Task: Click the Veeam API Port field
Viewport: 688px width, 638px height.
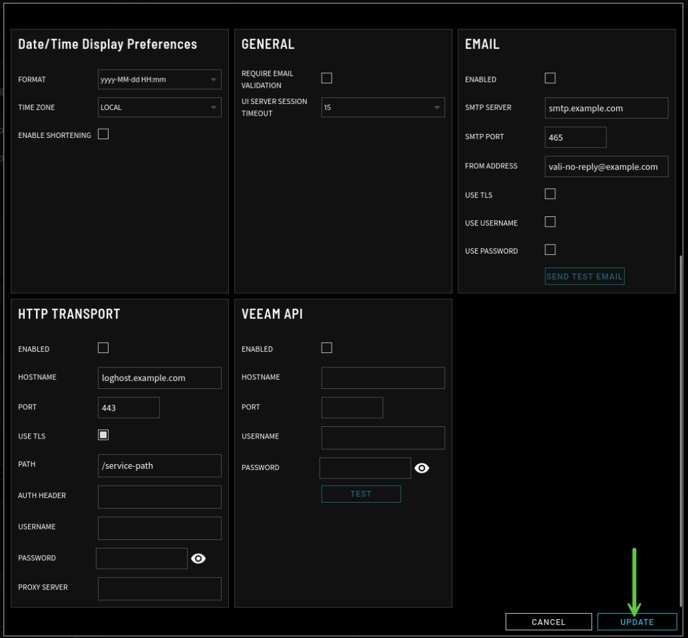Action: coord(352,408)
